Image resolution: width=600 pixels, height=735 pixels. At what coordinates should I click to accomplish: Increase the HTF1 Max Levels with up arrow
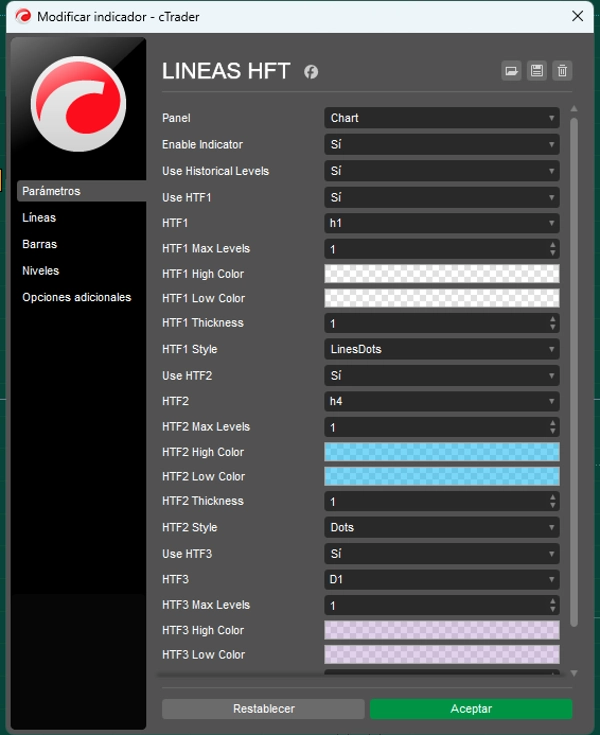(x=553, y=245)
